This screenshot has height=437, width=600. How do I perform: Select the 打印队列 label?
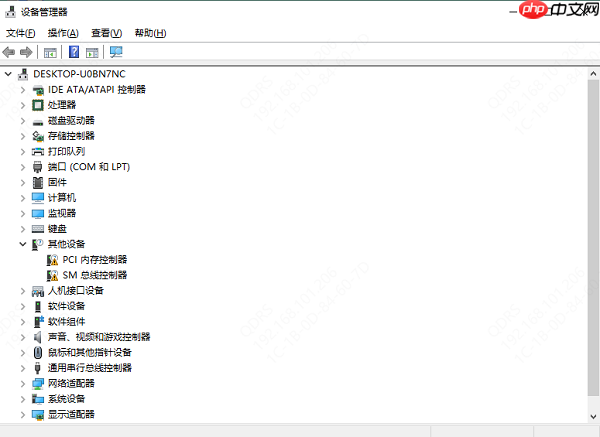tap(67, 152)
